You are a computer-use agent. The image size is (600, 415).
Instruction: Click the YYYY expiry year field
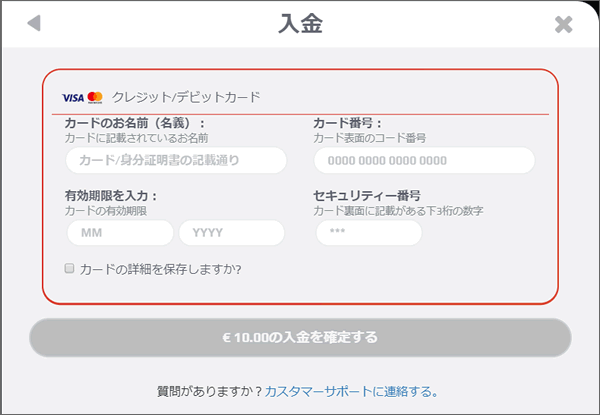[232, 233]
